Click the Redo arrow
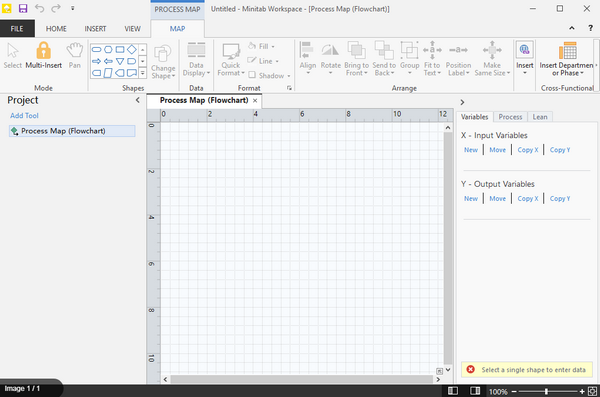The height and width of the screenshot is (397, 600). [x=56, y=8]
